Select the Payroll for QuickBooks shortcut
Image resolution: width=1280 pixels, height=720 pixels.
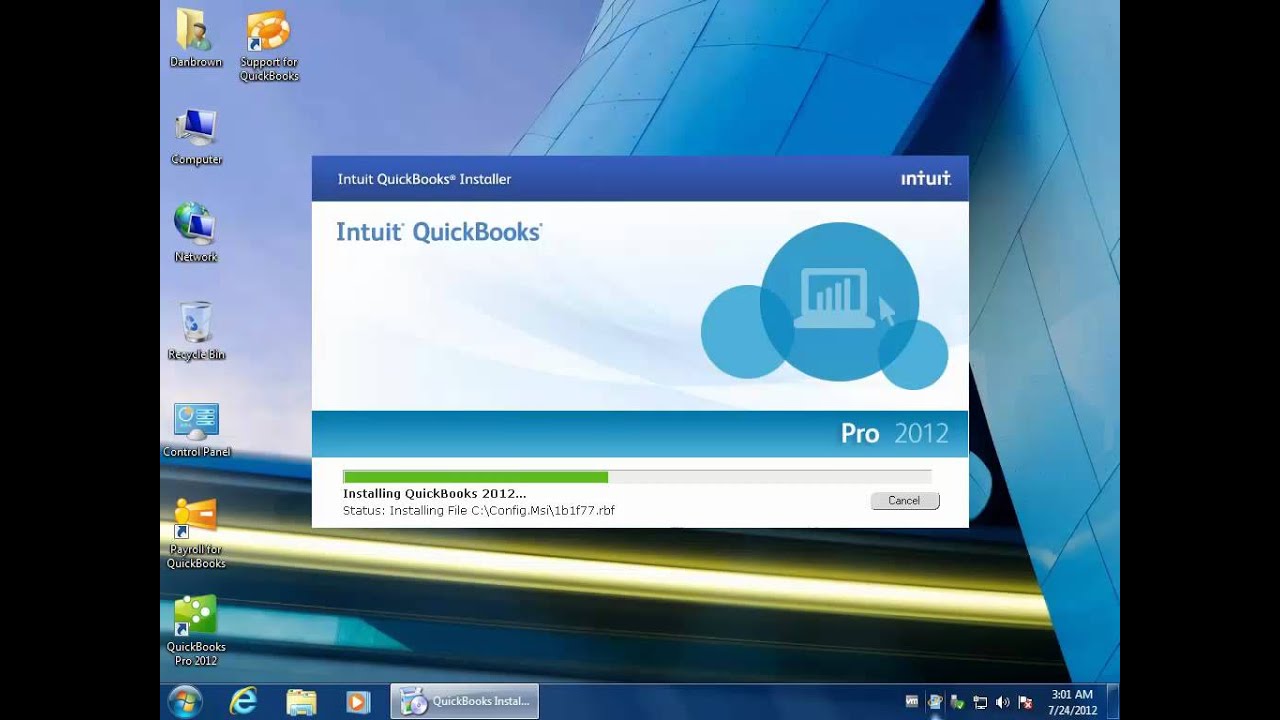click(196, 533)
